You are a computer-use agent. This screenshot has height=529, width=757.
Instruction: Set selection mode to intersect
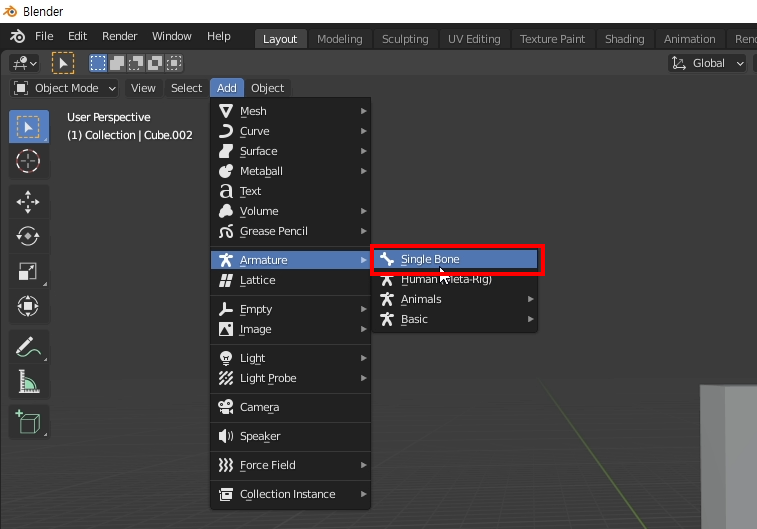pos(173,63)
